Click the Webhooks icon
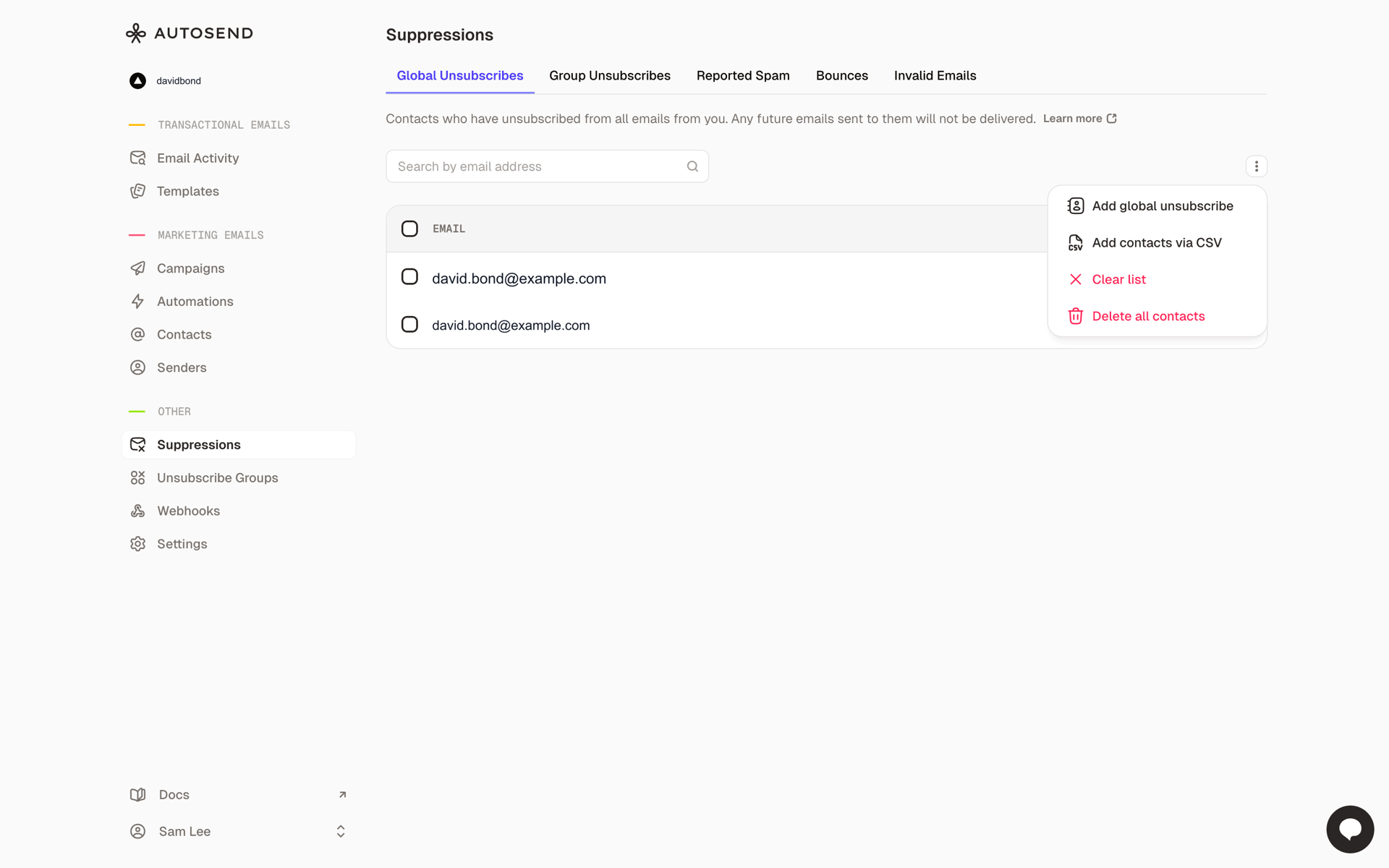 coord(137,511)
